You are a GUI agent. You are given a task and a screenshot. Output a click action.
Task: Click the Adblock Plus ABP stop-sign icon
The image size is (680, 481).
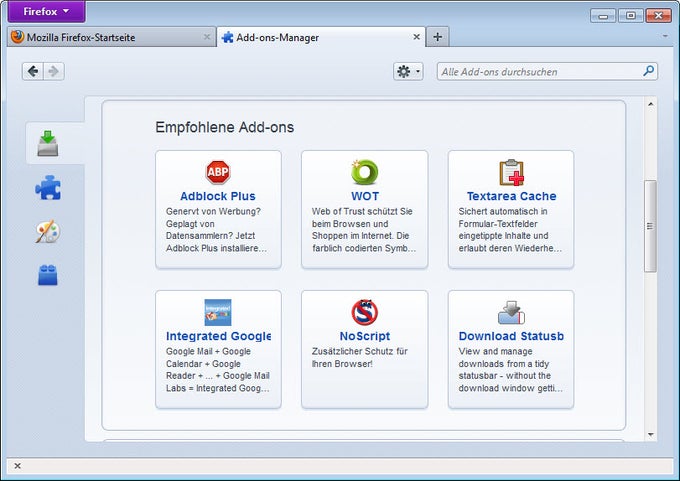click(218, 172)
